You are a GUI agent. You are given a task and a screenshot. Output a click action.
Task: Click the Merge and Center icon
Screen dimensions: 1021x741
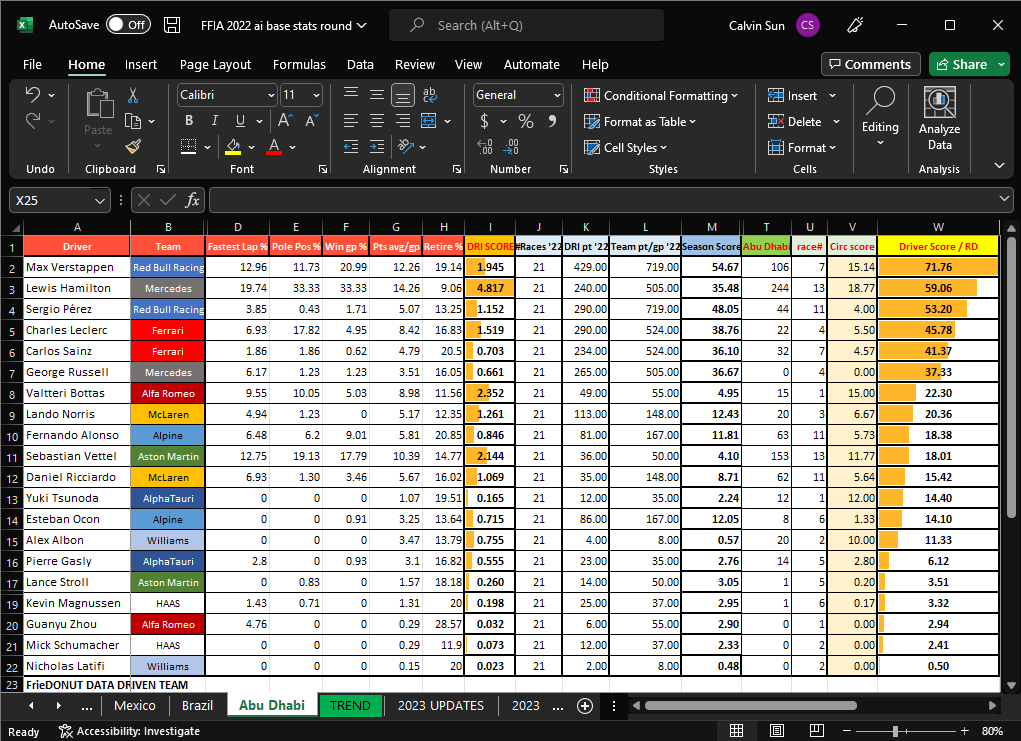click(x=428, y=121)
